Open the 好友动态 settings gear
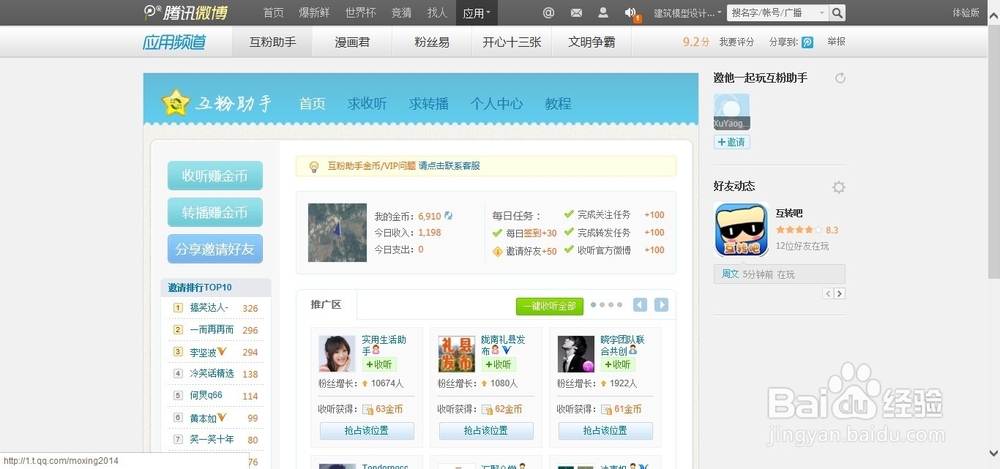1000x469 pixels. coord(839,187)
